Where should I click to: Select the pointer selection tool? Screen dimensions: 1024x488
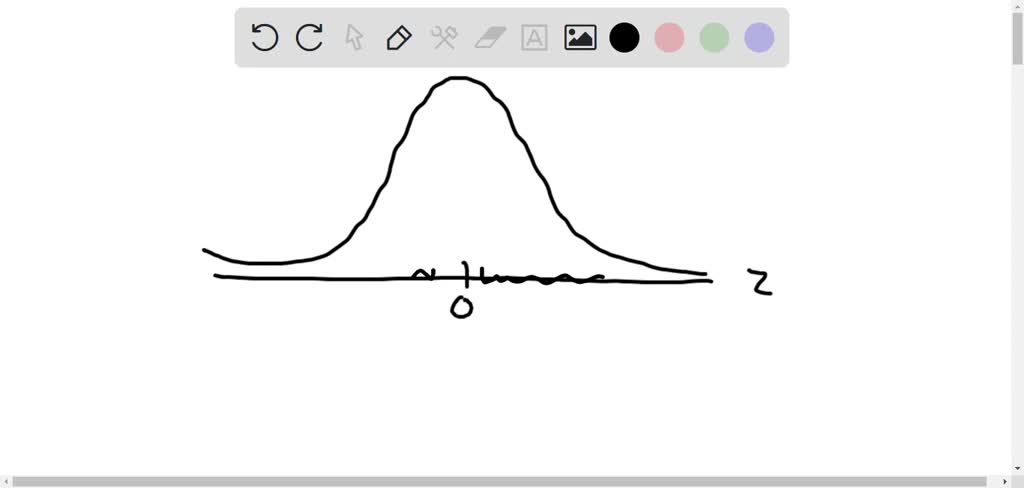pyautogui.click(x=354, y=38)
